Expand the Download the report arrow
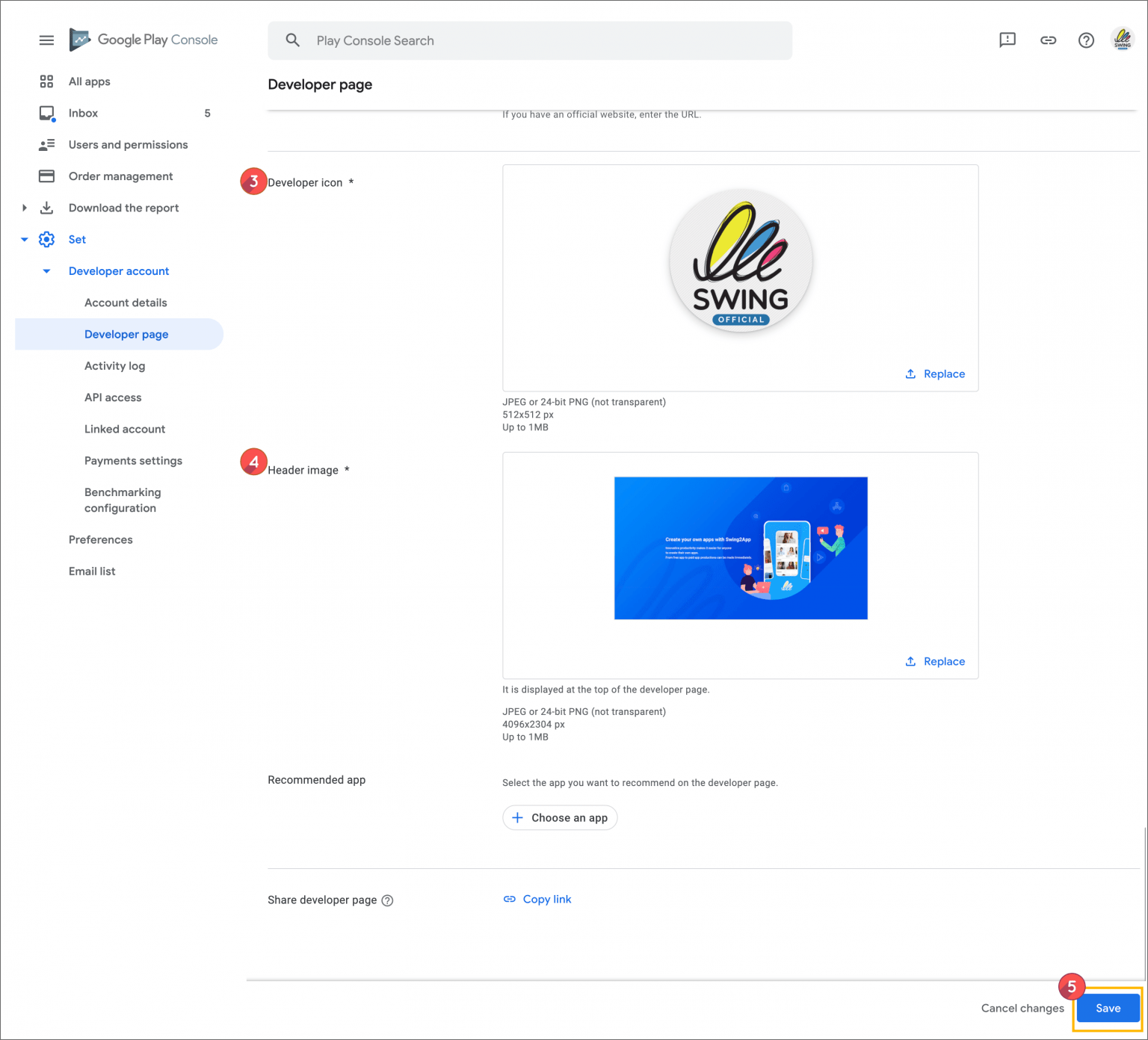1148x1040 pixels. [x=24, y=208]
